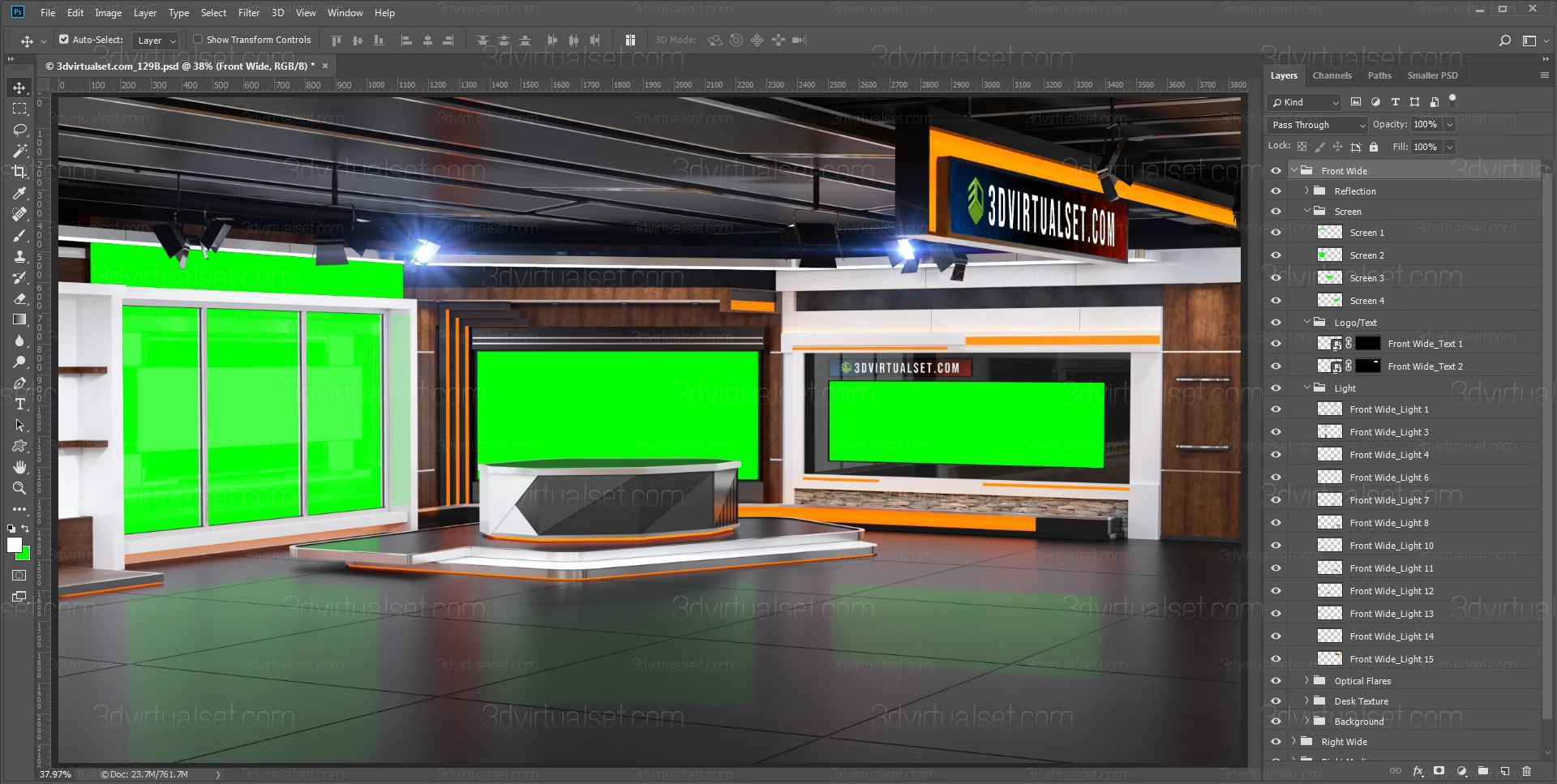The width and height of the screenshot is (1557, 784).
Task: Select the Pen tool
Action: (x=19, y=383)
